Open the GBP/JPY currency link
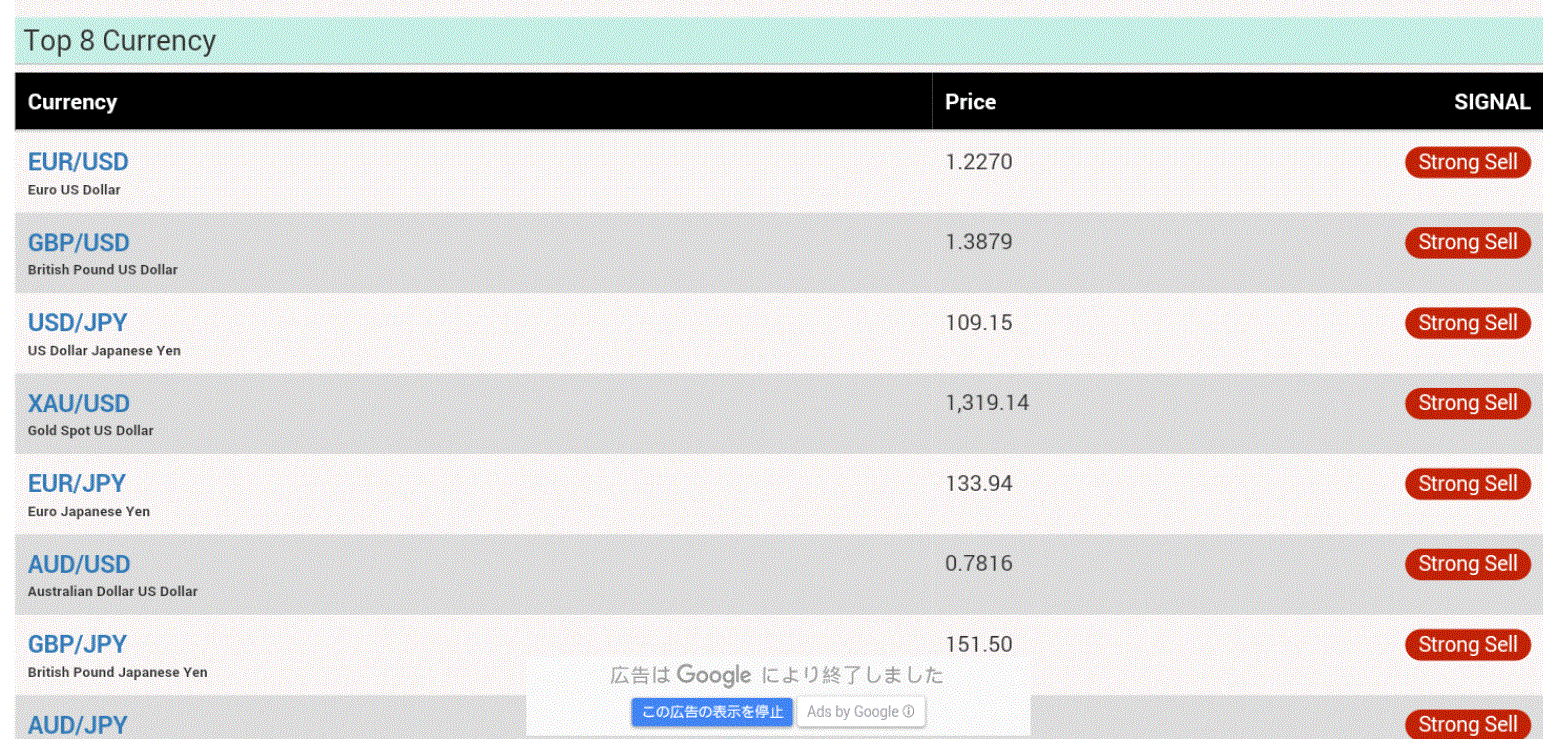 77,645
